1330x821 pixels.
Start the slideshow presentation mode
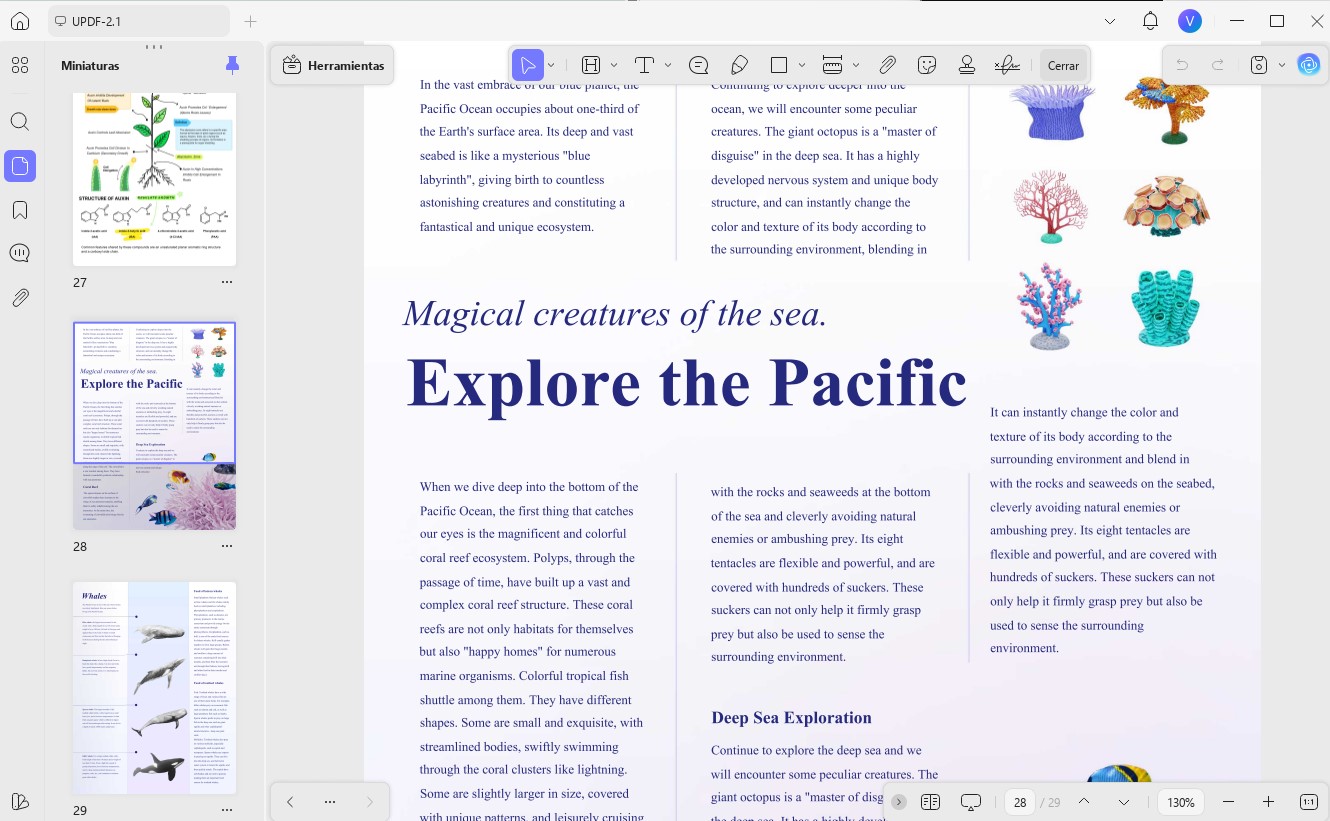pyautogui.click(x=971, y=802)
